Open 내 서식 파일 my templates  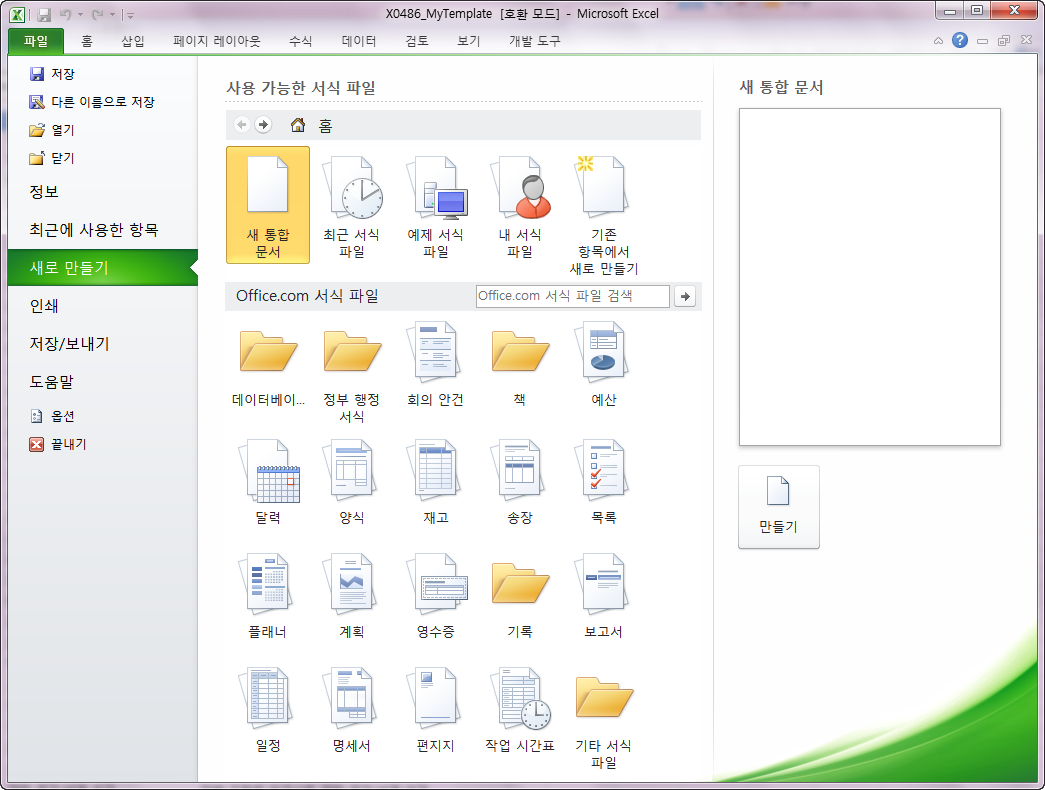(520, 205)
